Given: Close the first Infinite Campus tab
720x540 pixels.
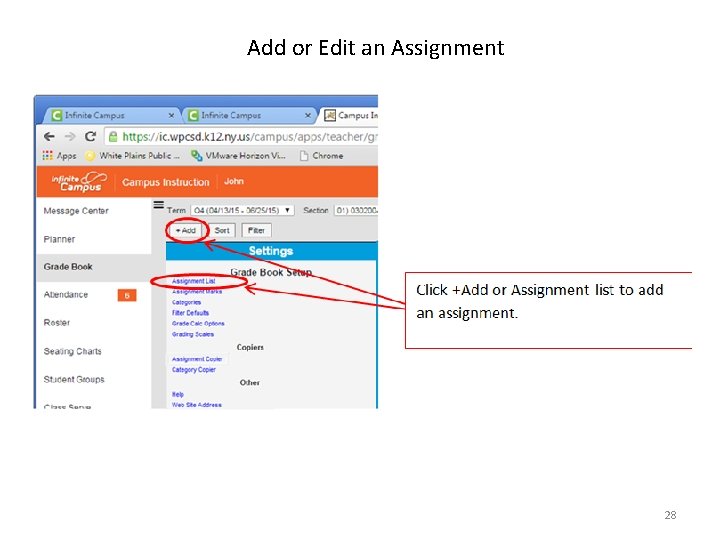Looking at the screenshot, I should coord(171,115).
